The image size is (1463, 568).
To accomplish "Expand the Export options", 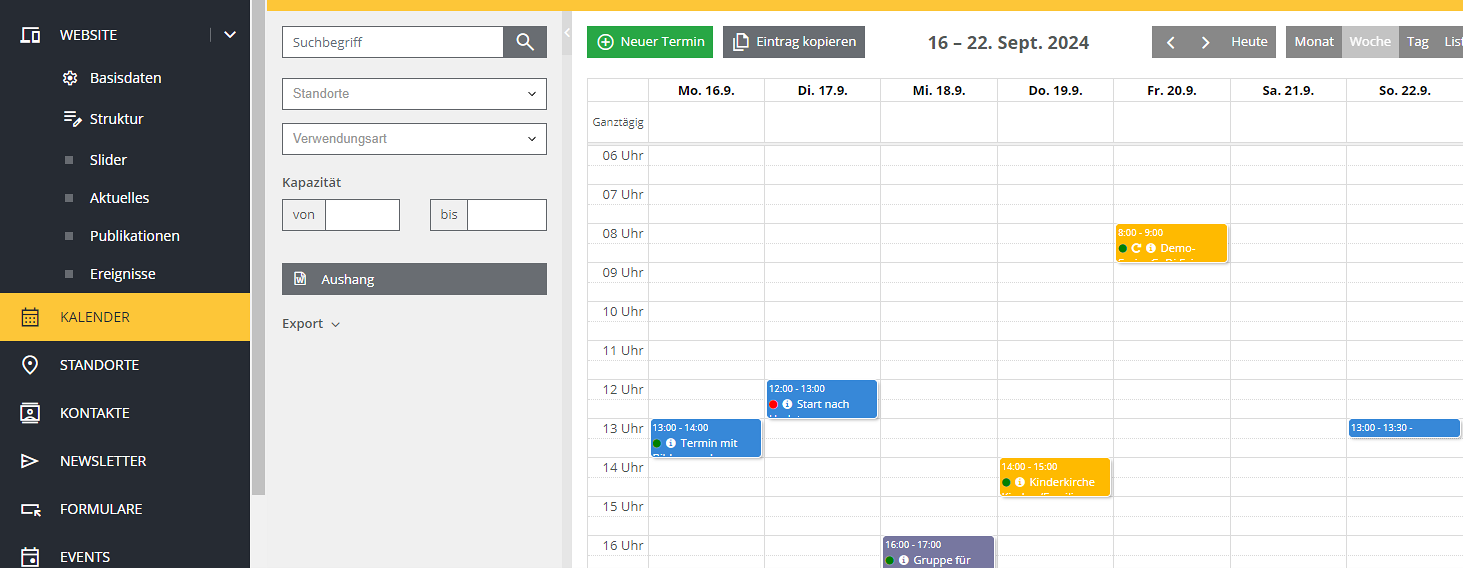I will pyautogui.click(x=311, y=324).
